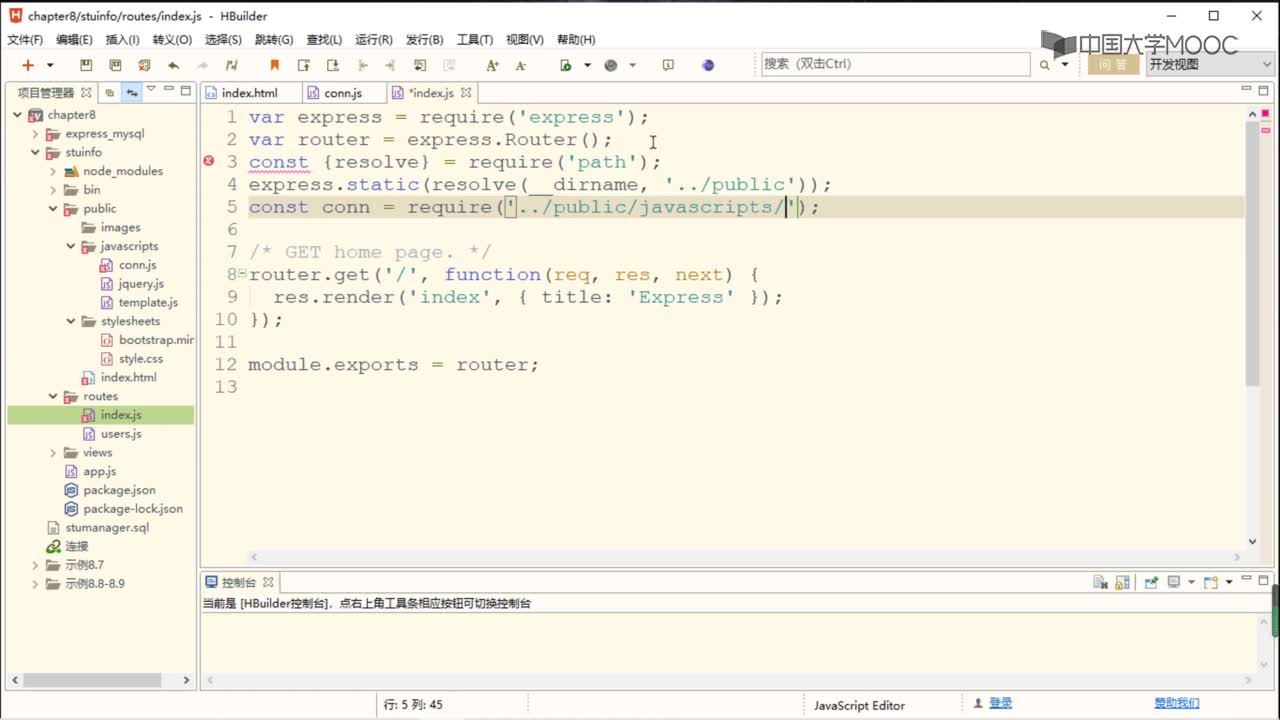
Task: Collapse the javascripts folder
Action: (71, 246)
